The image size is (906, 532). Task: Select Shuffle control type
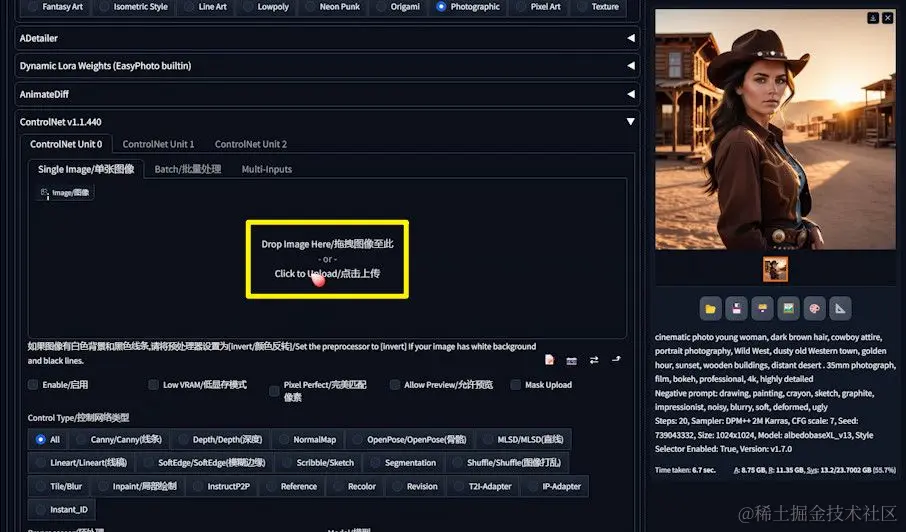point(507,463)
